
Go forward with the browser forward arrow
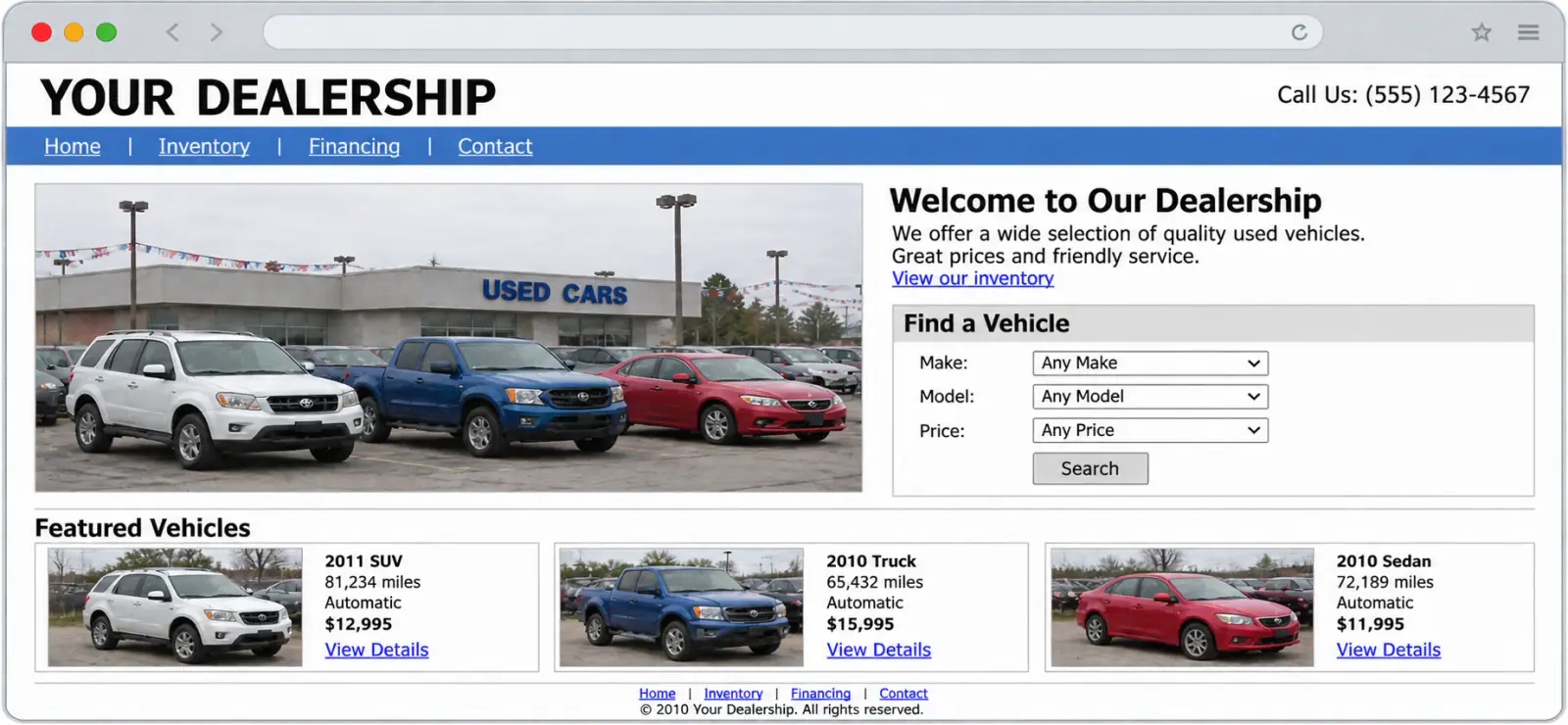217,32
